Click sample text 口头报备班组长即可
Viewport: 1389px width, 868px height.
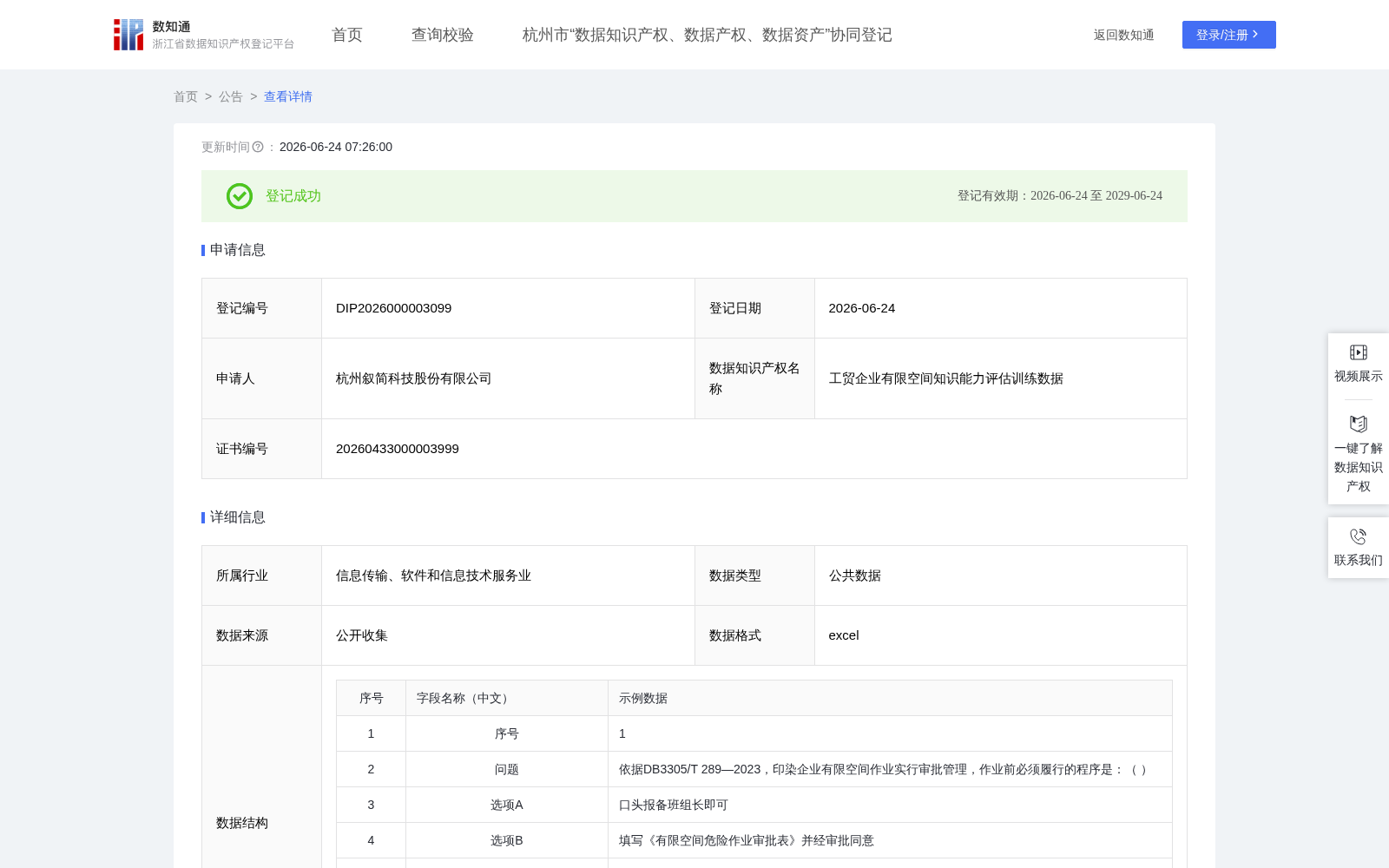(x=674, y=805)
